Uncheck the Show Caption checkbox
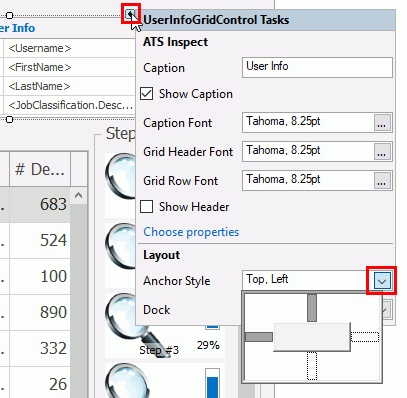Image resolution: width=407 pixels, height=398 pixels. [147, 94]
